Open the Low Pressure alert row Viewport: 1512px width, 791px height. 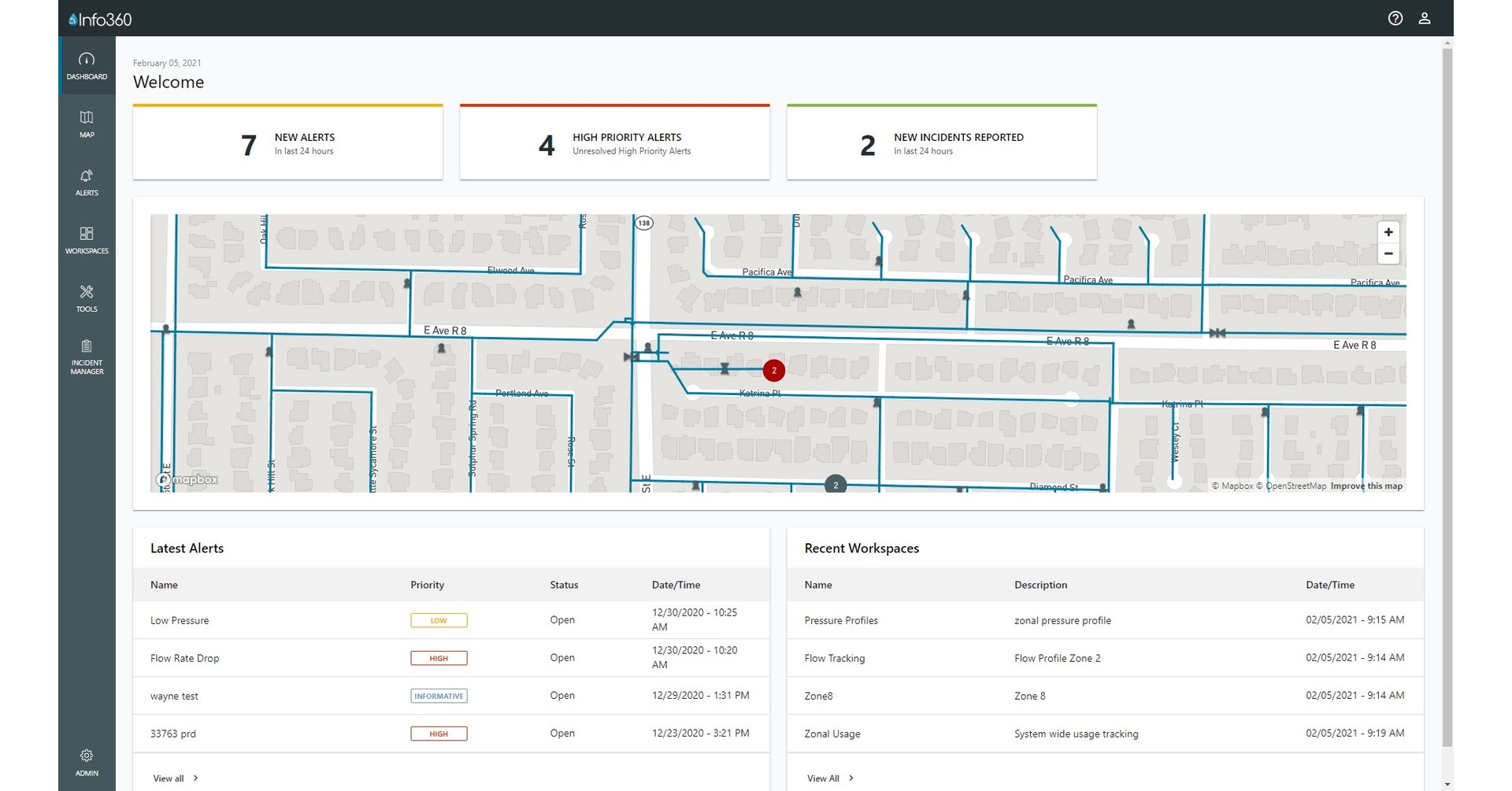pos(180,620)
